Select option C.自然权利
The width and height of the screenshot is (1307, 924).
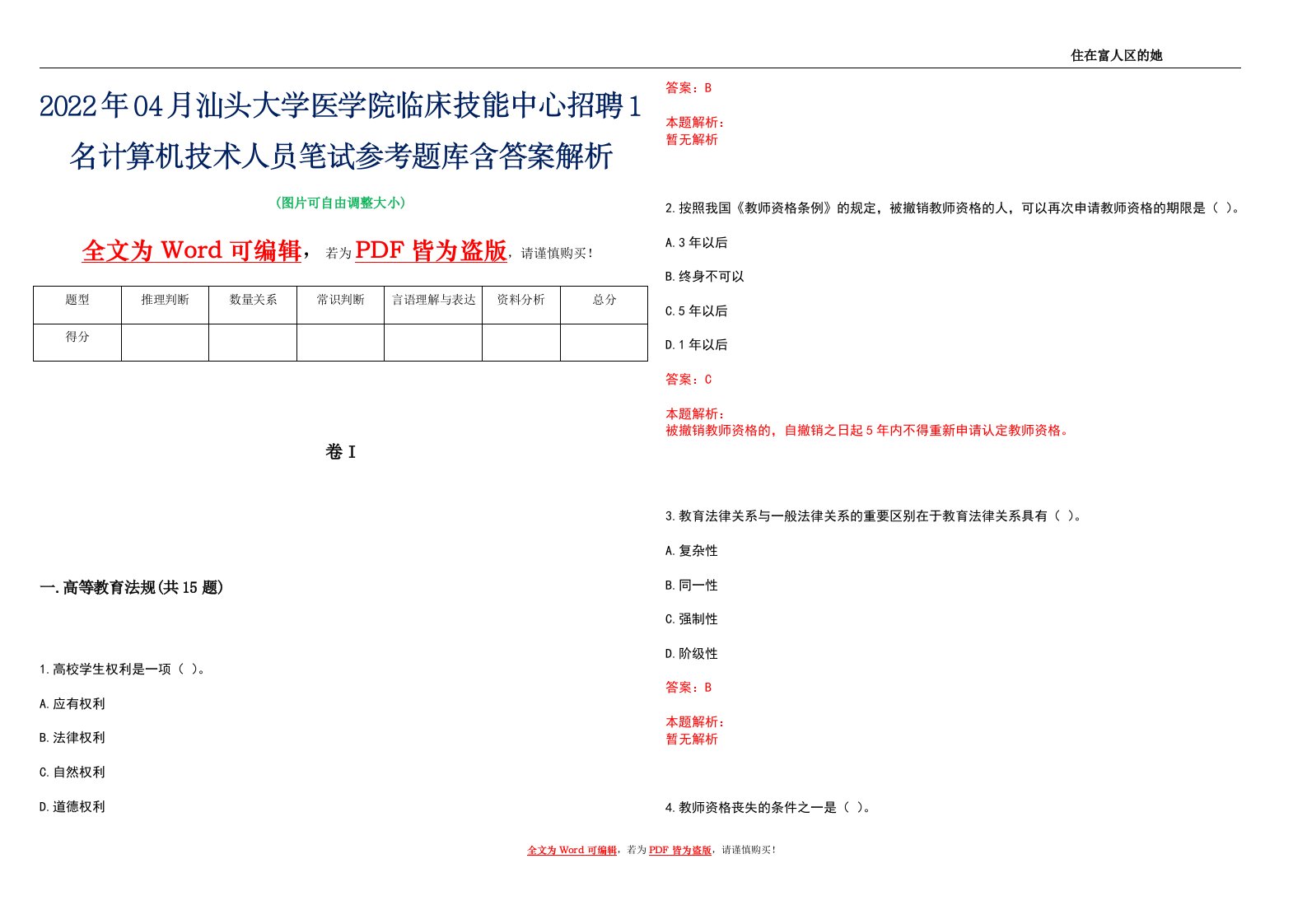pos(72,772)
